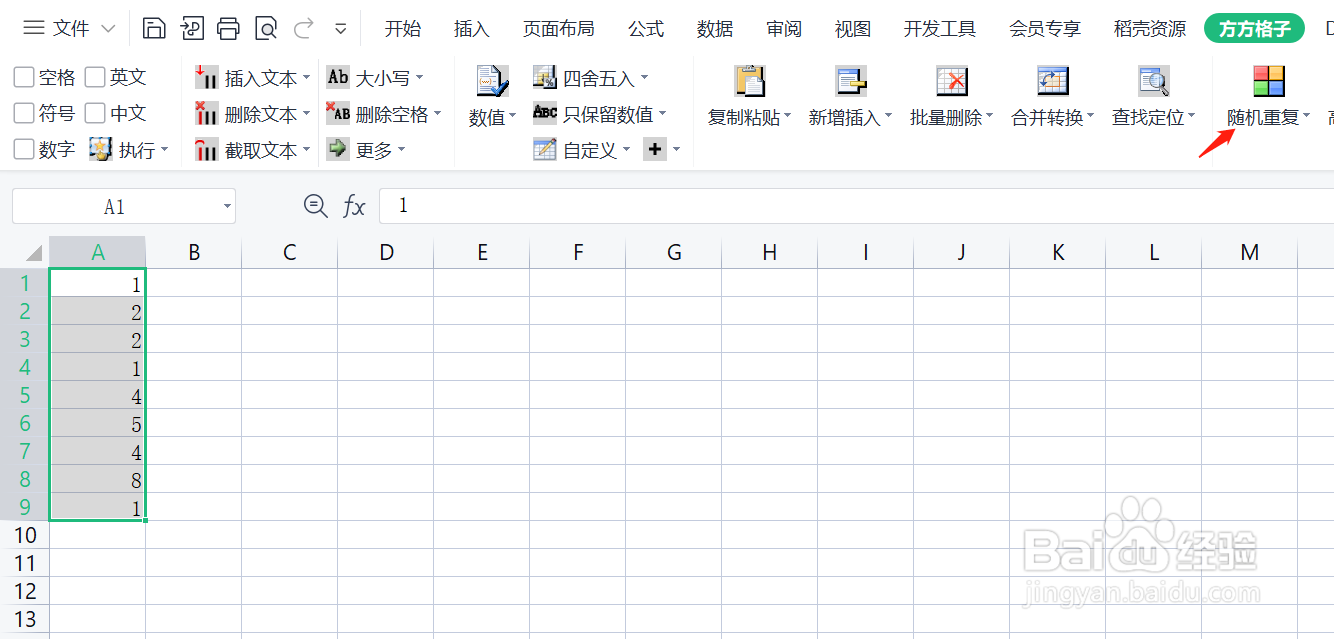Click the zoom magnifier beside fx
The image size is (1334, 639).
(x=315, y=206)
